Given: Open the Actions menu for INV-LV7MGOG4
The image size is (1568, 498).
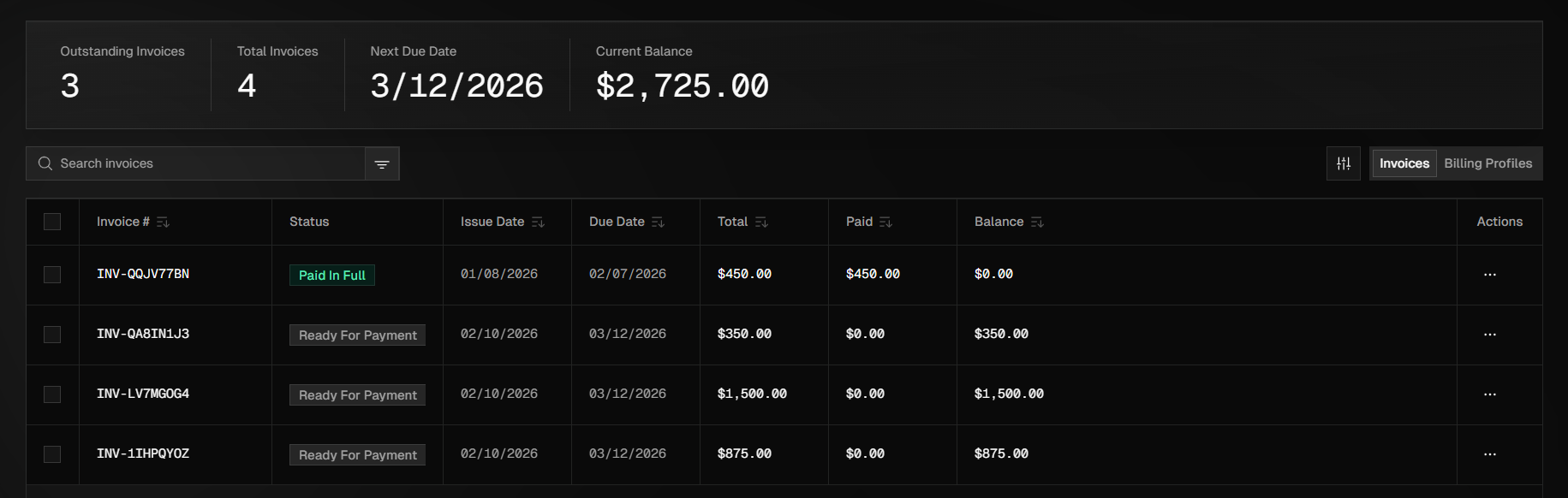Looking at the screenshot, I should pos(1490,394).
